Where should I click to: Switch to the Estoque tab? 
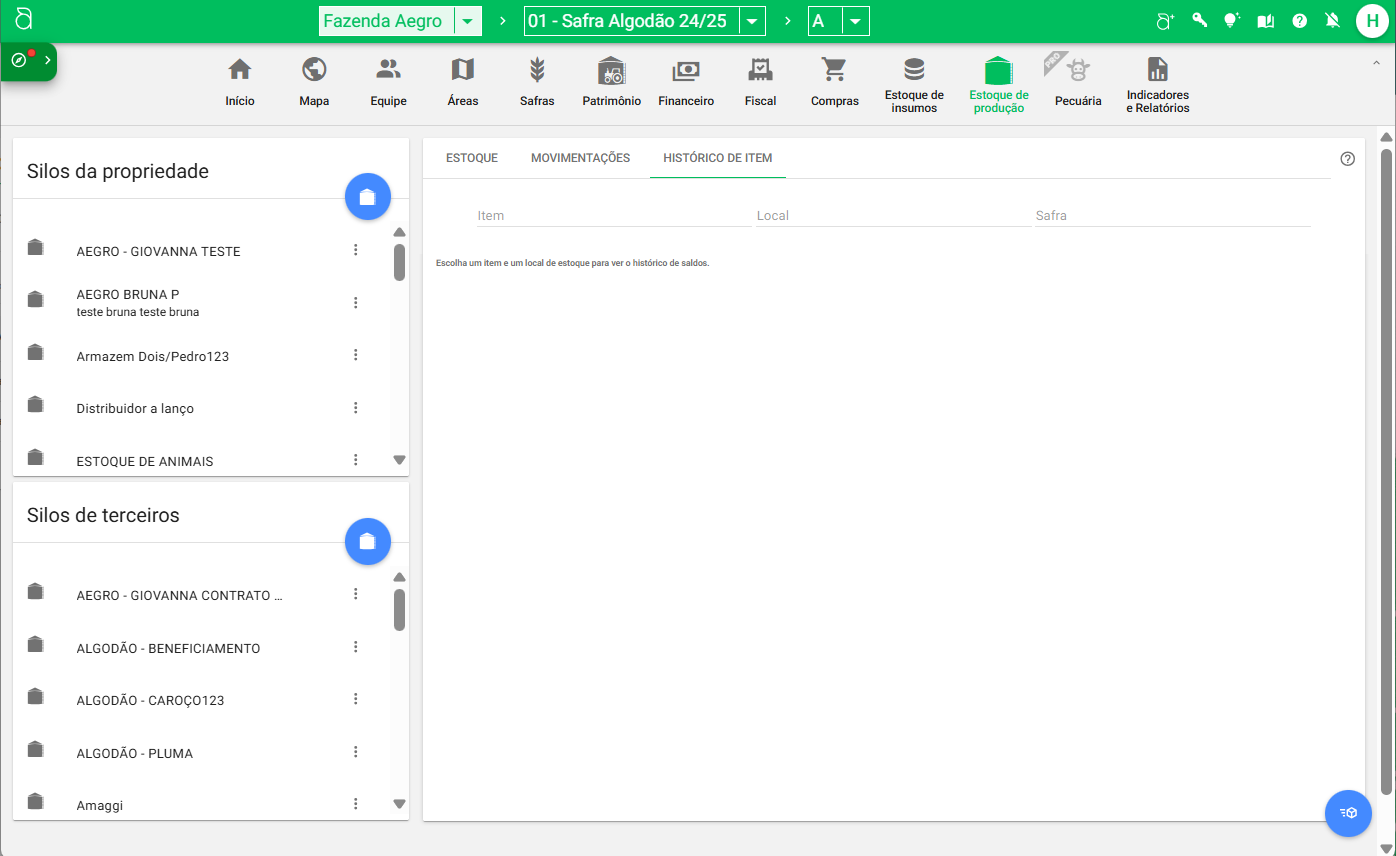[x=472, y=158]
